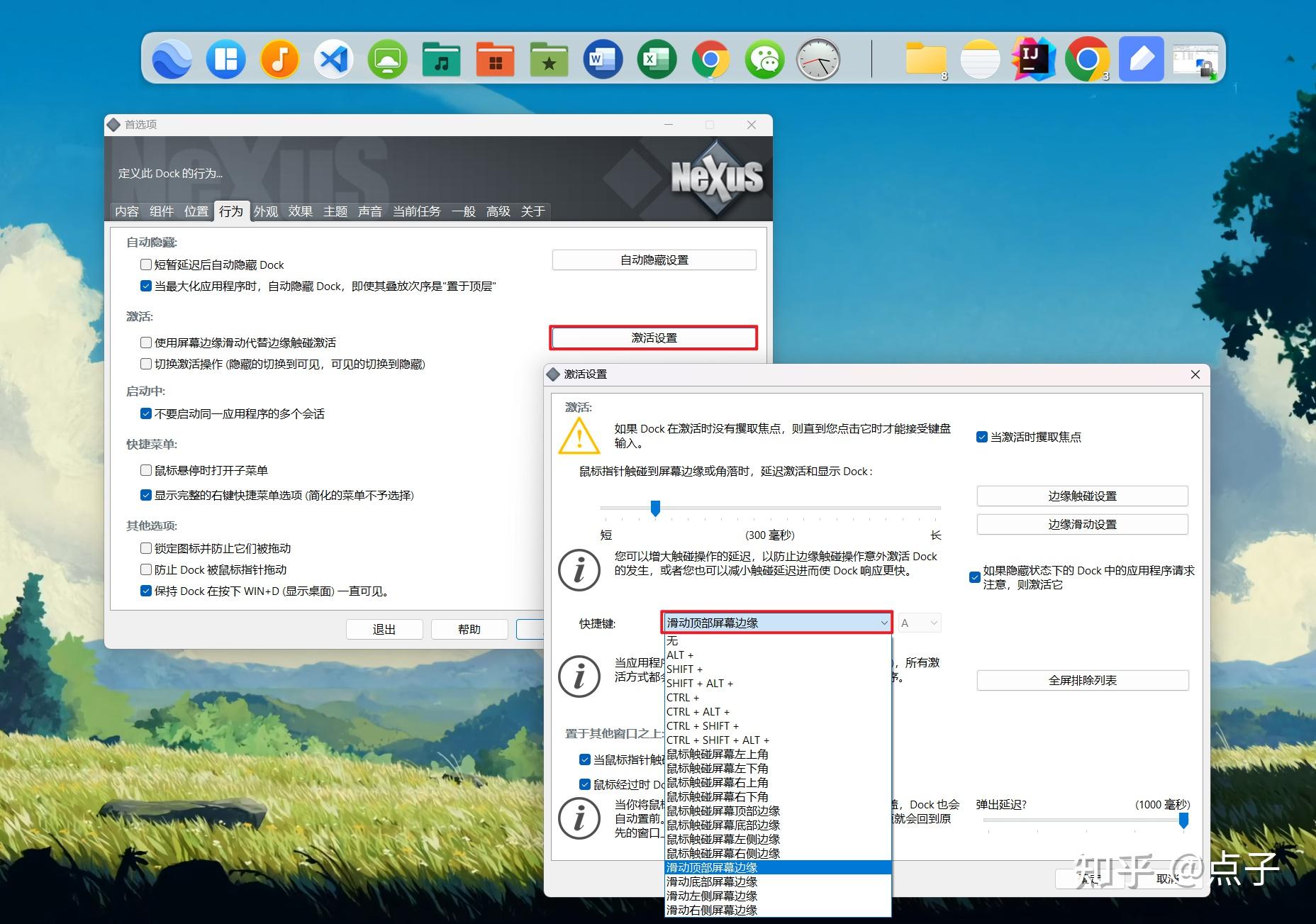Uncheck 当激活时攫取焦点 in 激活设置
This screenshot has height=924, width=1316.
pos(982,437)
